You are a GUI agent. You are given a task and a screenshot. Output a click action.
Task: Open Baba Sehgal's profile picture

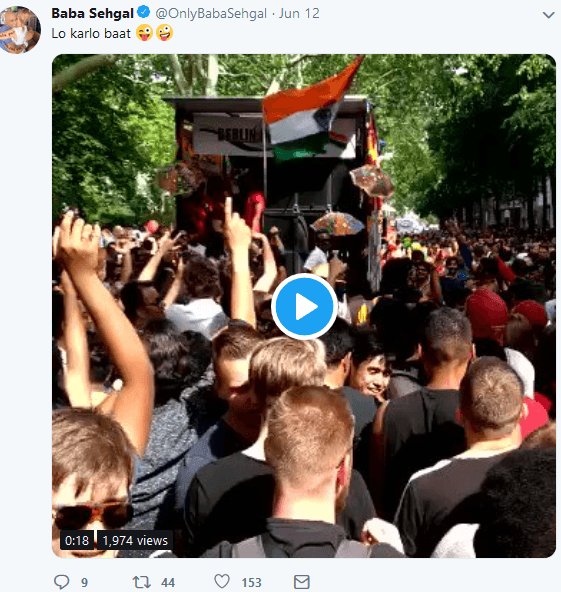coord(20,29)
